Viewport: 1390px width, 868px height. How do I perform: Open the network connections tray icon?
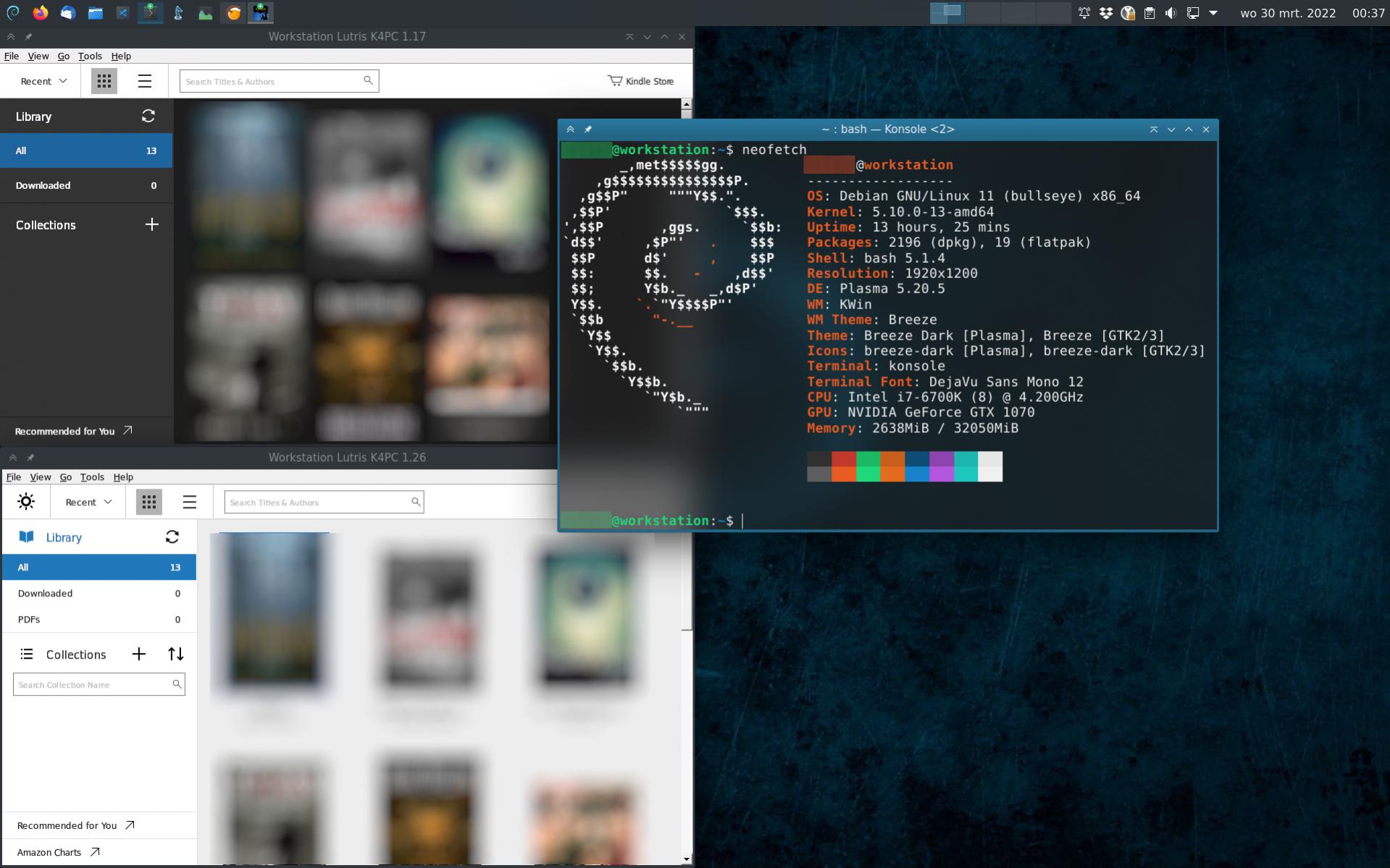coord(1192,12)
